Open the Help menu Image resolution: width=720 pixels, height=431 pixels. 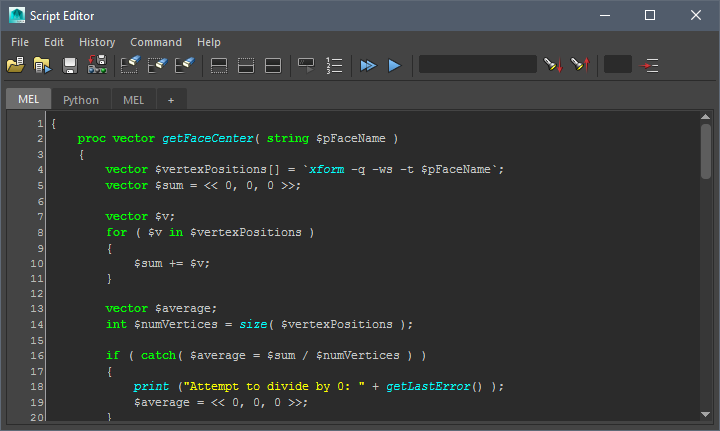pos(208,42)
